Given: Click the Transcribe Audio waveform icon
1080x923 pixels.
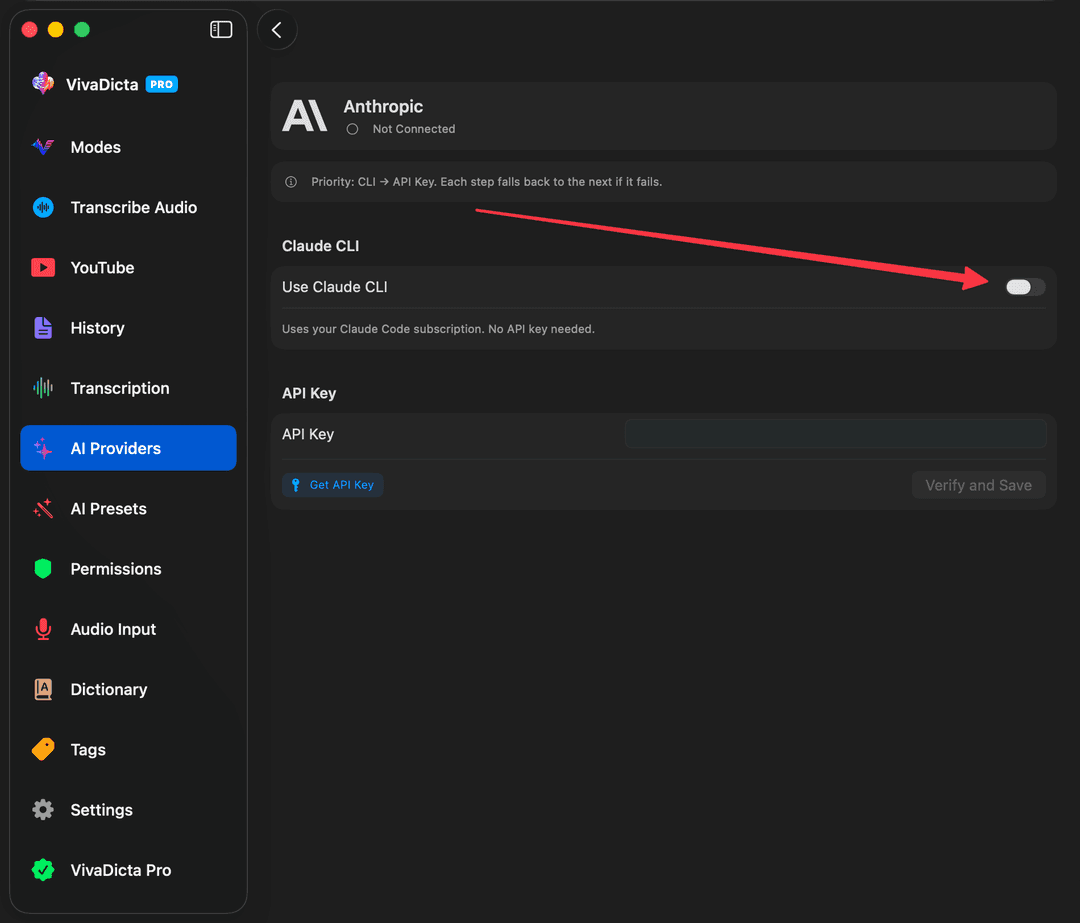Looking at the screenshot, I should coord(43,207).
